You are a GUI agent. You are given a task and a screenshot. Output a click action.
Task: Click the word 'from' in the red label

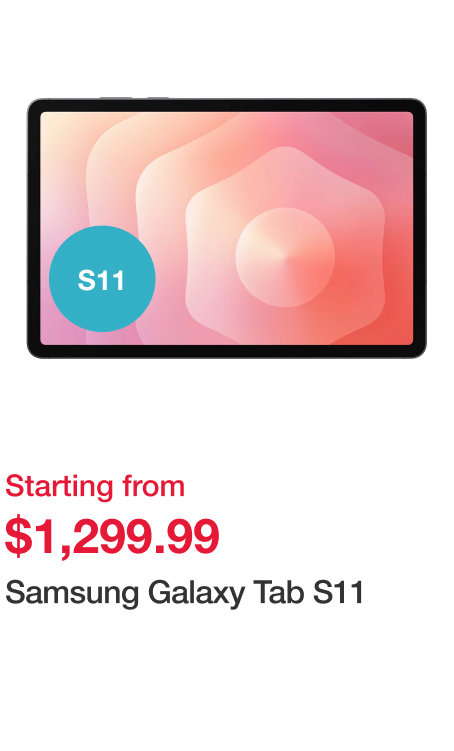tap(153, 486)
